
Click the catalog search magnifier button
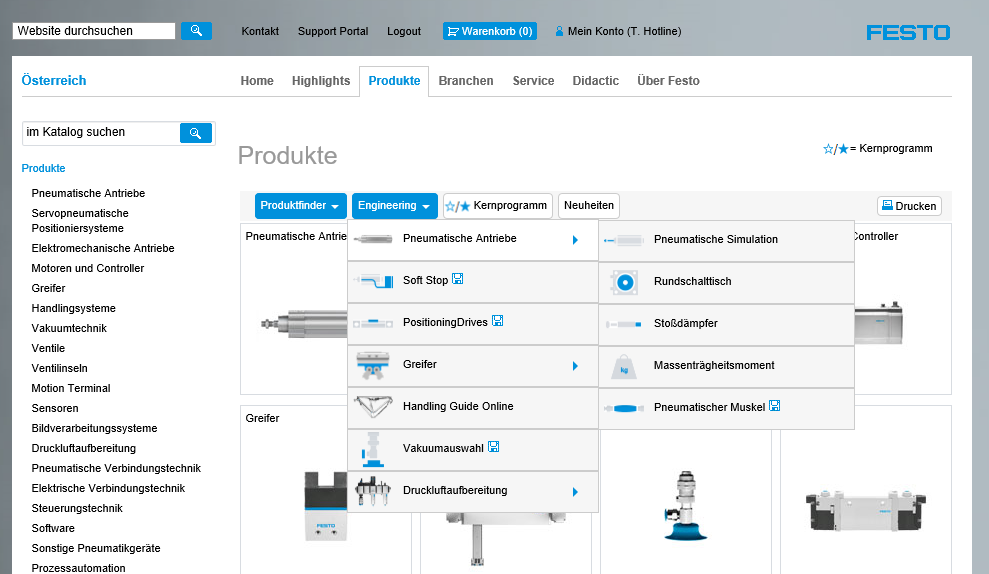click(x=196, y=133)
